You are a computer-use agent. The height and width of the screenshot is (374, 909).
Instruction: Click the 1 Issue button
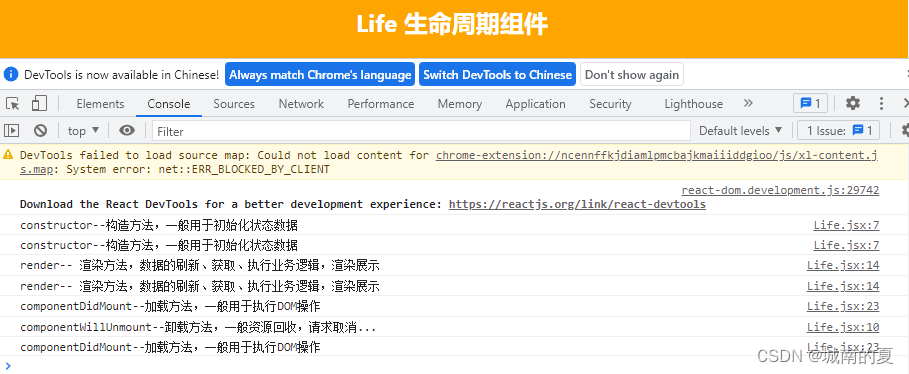click(x=839, y=130)
